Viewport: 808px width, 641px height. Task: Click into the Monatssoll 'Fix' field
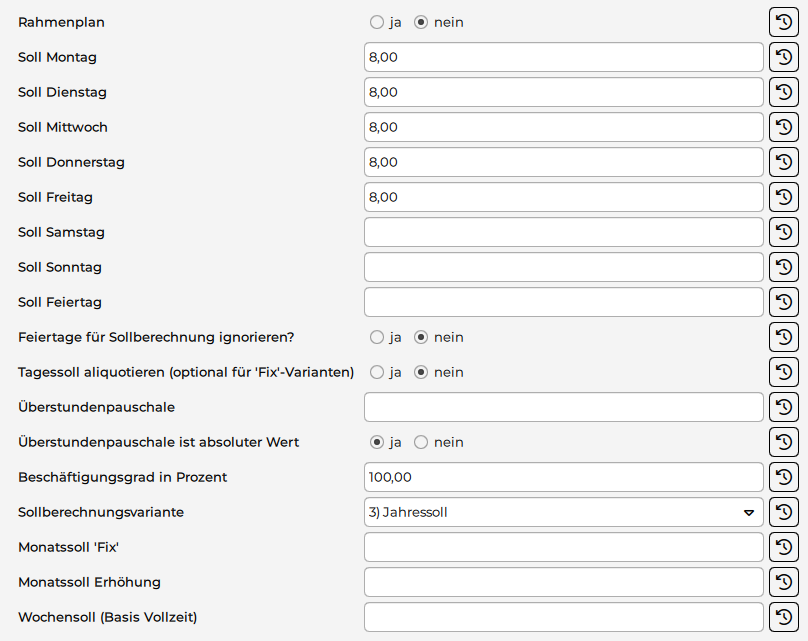[563, 547]
